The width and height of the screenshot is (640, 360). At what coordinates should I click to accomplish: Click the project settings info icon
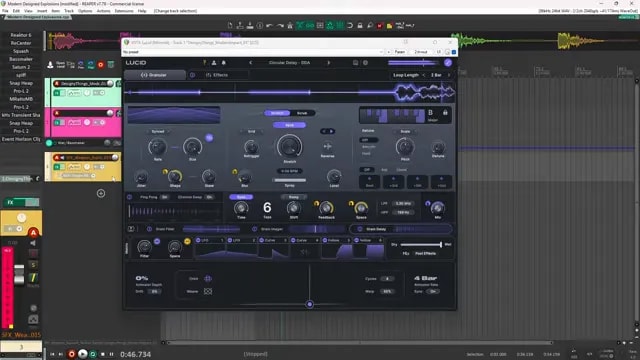coord(260,25)
